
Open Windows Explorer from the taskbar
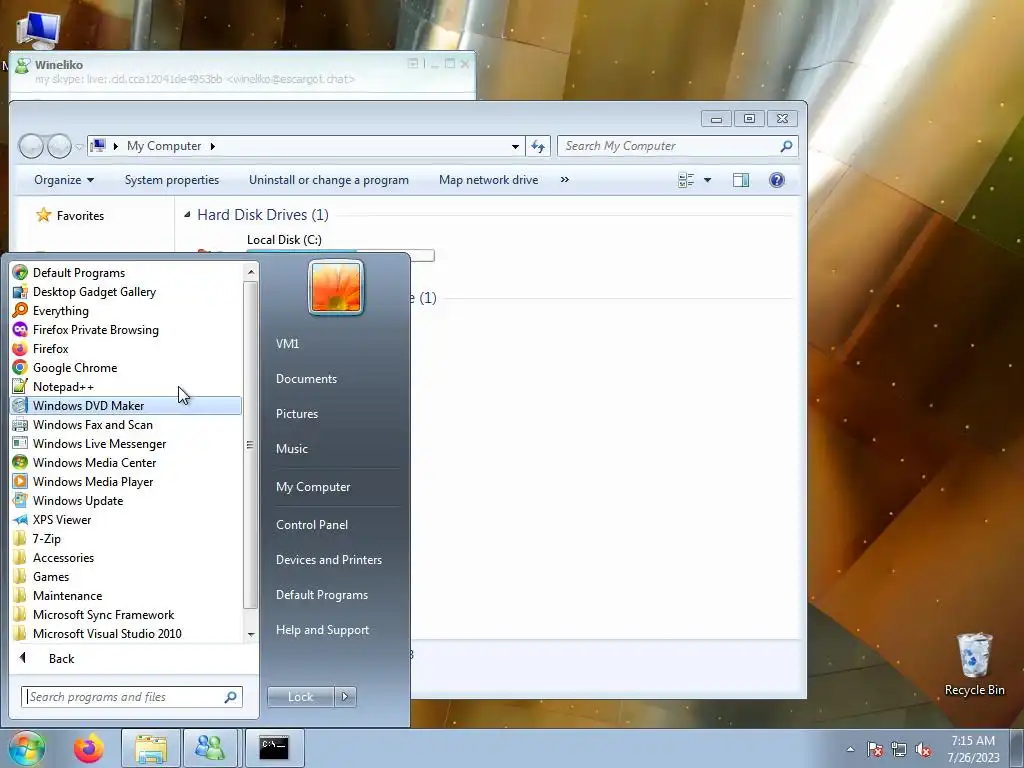[151, 748]
